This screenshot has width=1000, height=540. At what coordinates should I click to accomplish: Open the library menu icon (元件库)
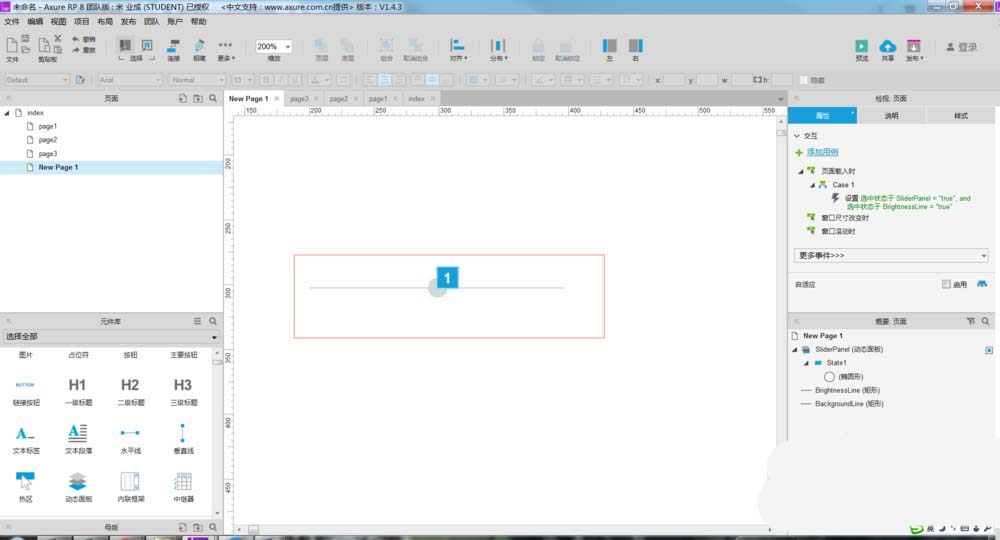point(197,321)
